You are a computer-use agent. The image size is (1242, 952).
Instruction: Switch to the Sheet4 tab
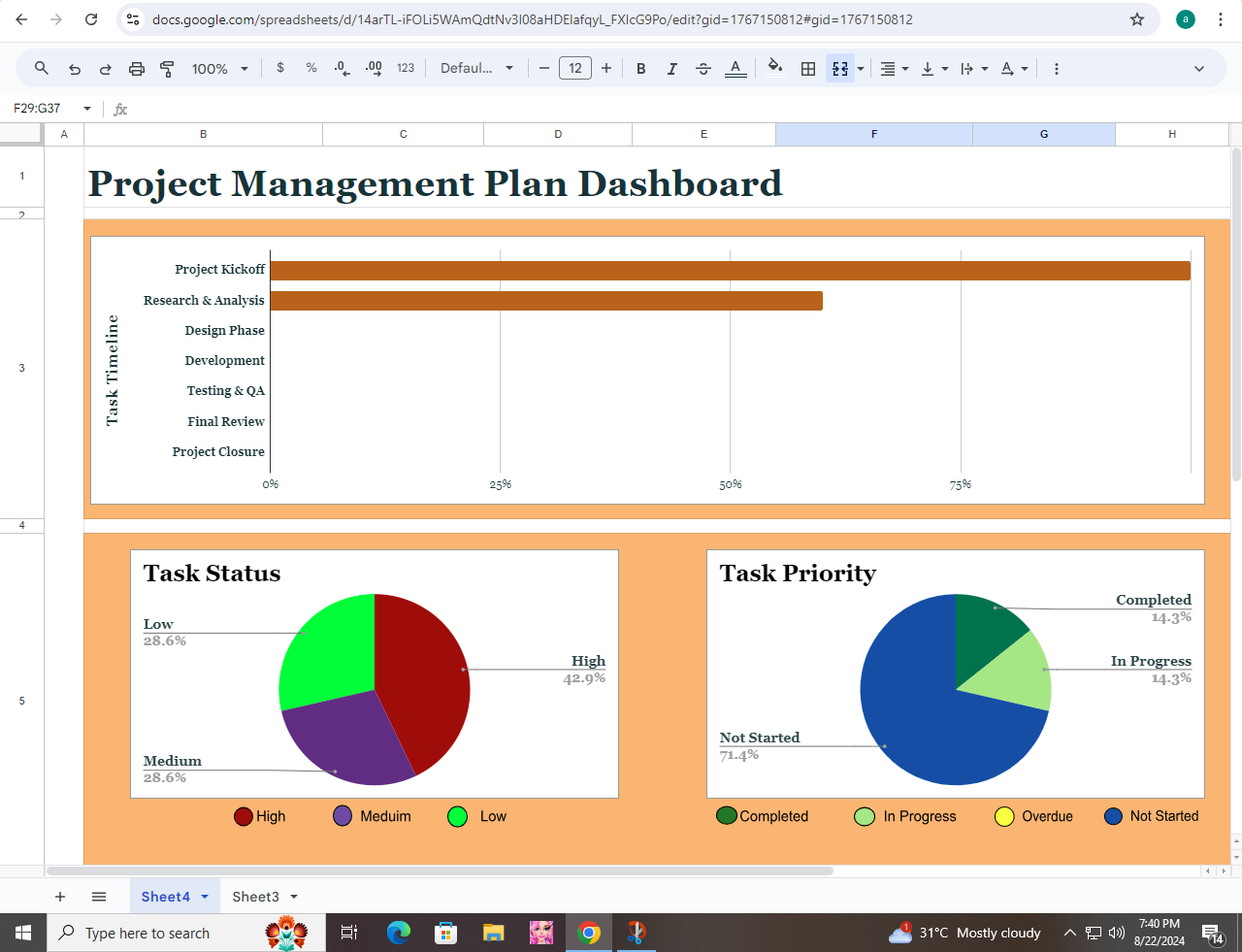coord(165,897)
